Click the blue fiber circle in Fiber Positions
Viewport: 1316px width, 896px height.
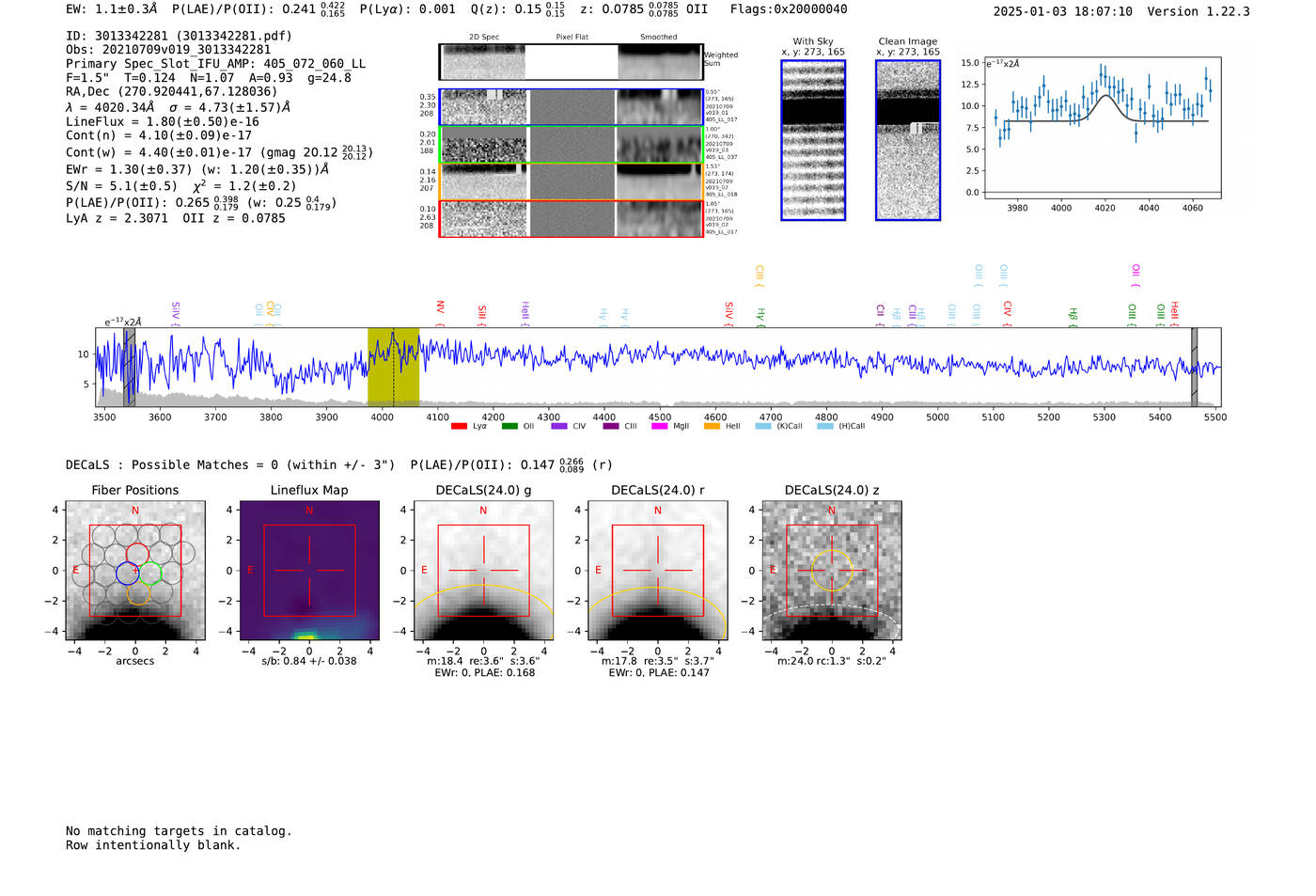[128, 573]
